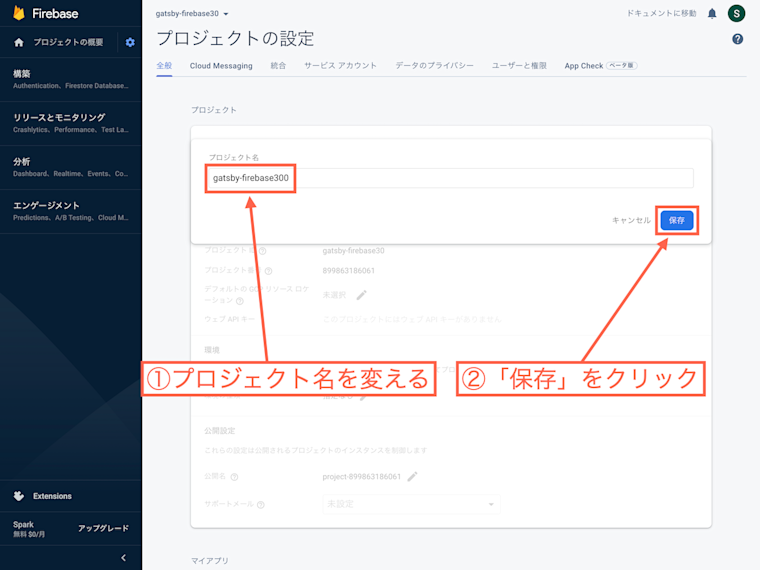Image resolution: width=760 pixels, height=570 pixels.
Task: Click help icon next to サポートメール
Action: point(261,505)
